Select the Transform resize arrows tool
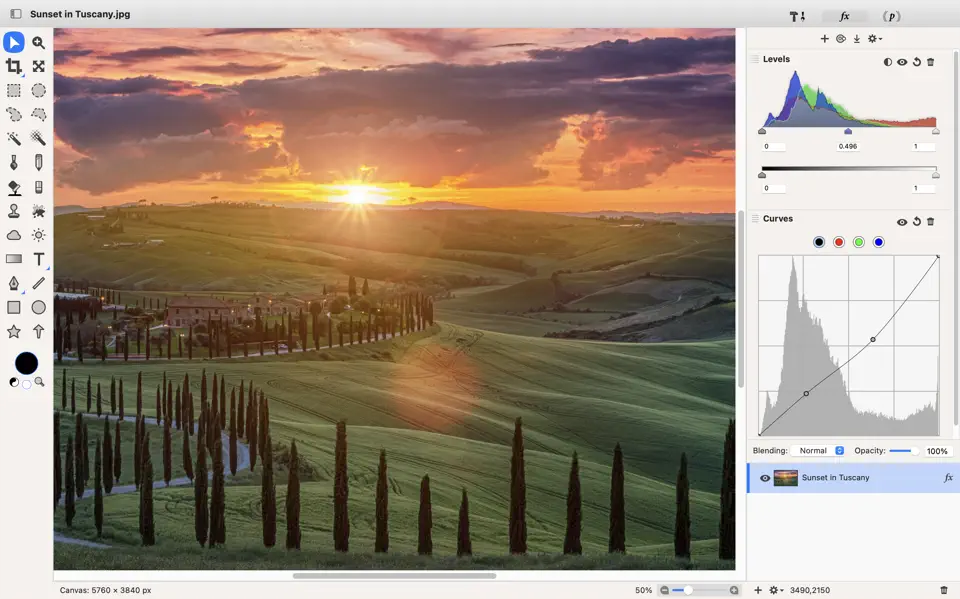 coord(39,66)
